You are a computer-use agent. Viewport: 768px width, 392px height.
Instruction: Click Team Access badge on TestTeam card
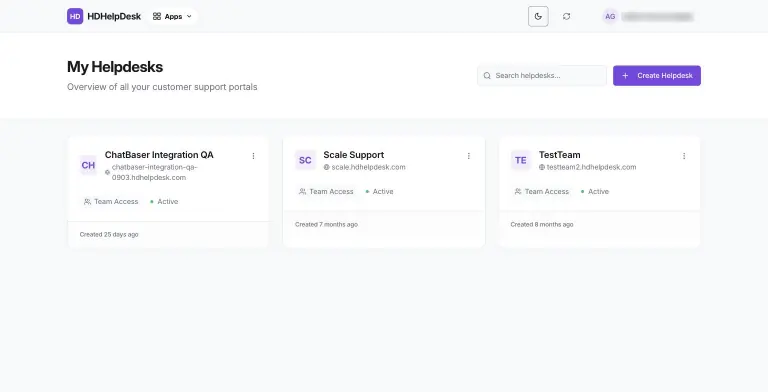point(542,192)
